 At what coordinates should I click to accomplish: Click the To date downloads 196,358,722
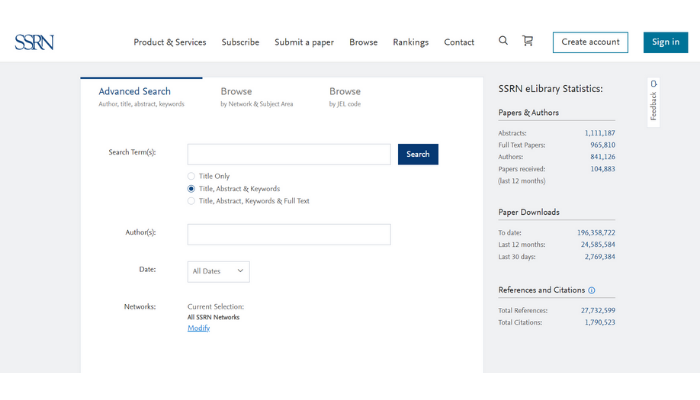(x=596, y=233)
